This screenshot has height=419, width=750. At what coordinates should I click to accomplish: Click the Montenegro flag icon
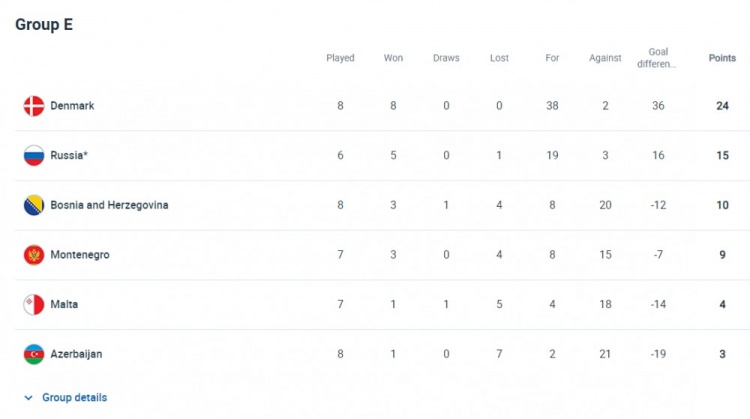[x=34, y=255]
